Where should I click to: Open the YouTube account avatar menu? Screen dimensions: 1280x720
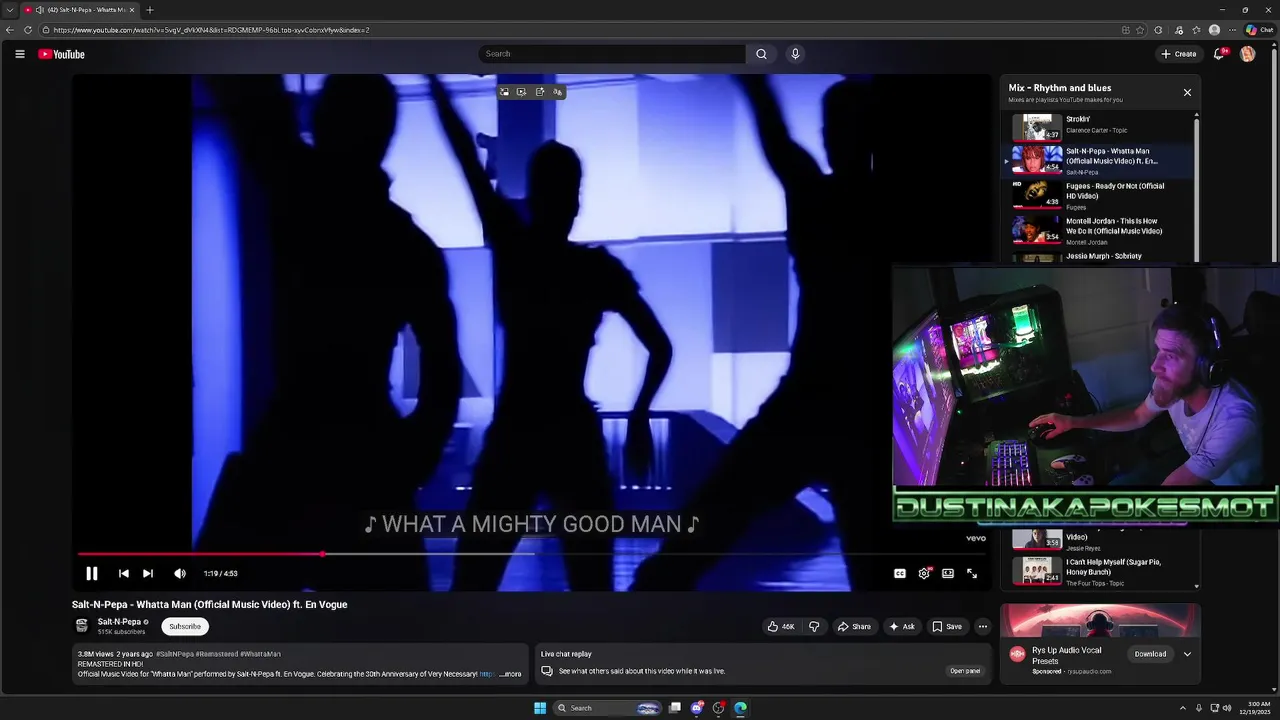[1247, 54]
